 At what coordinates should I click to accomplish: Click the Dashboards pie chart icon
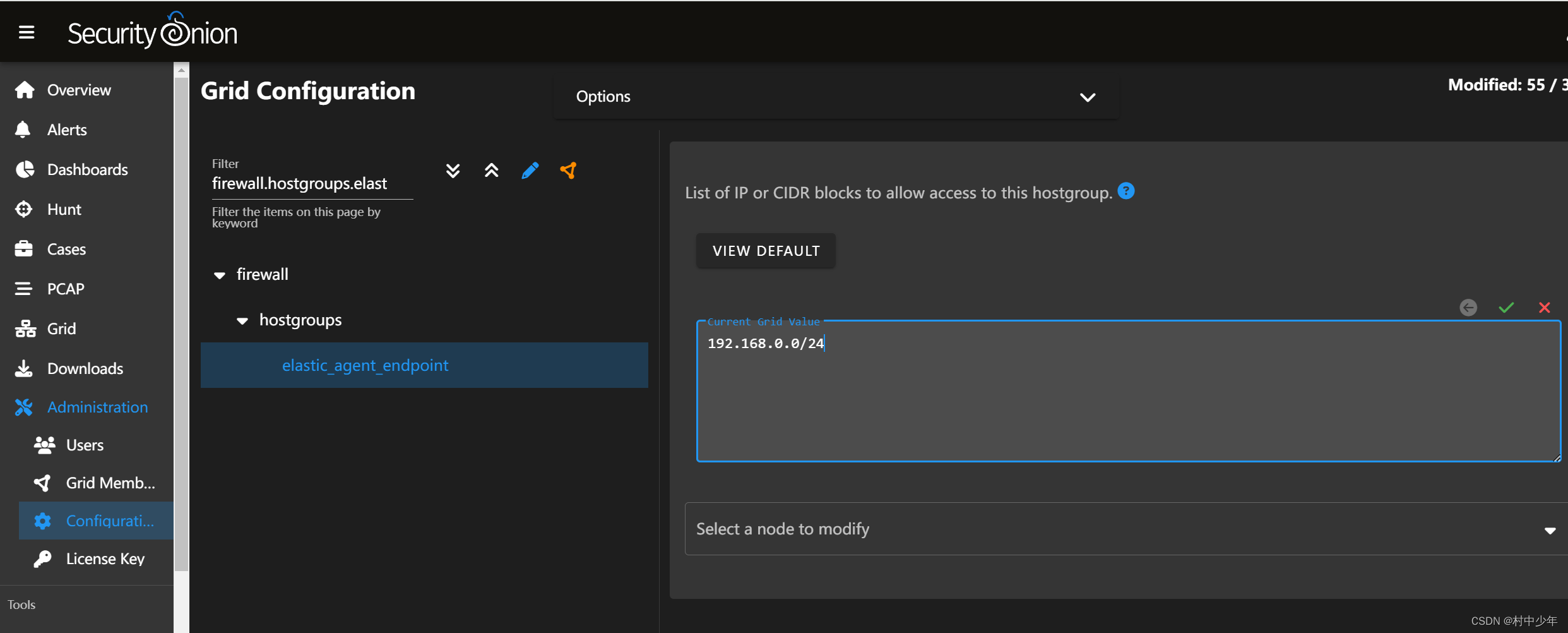25,169
